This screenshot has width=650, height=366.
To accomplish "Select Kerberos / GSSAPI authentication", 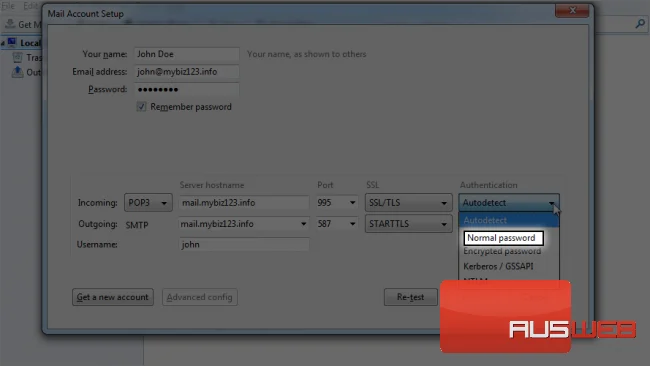I will coord(498,266).
